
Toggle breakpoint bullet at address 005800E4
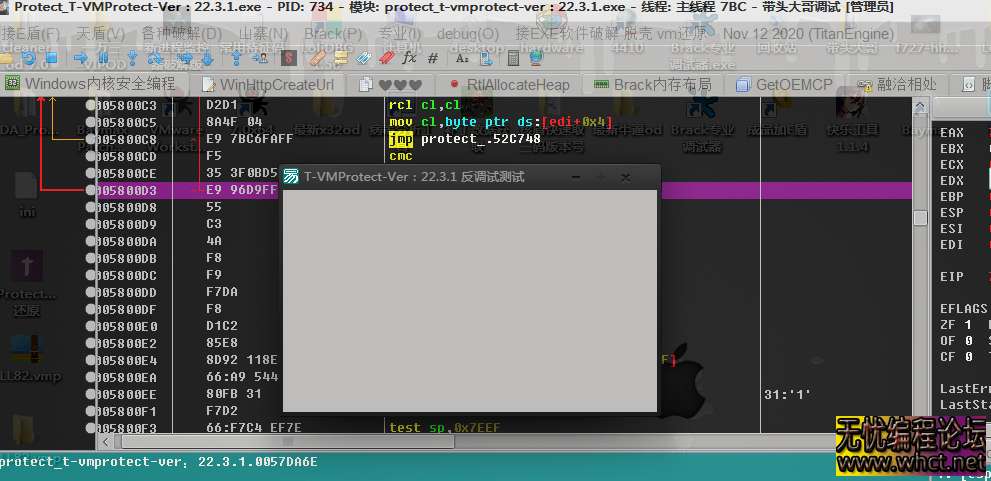(x=92, y=360)
